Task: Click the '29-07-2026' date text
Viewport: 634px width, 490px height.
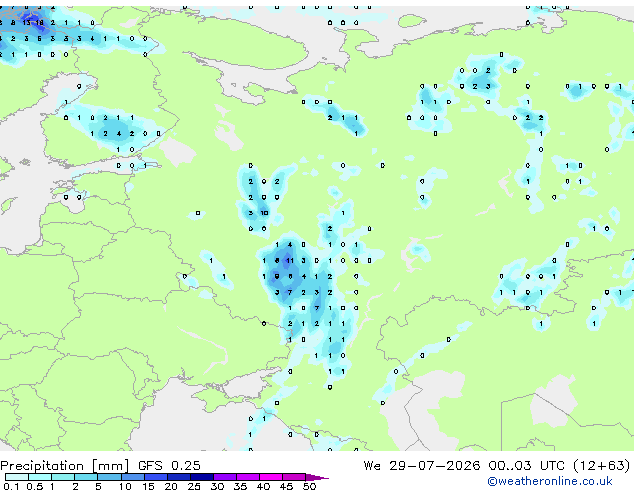Action: pyautogui.click(x=435, y=466)
